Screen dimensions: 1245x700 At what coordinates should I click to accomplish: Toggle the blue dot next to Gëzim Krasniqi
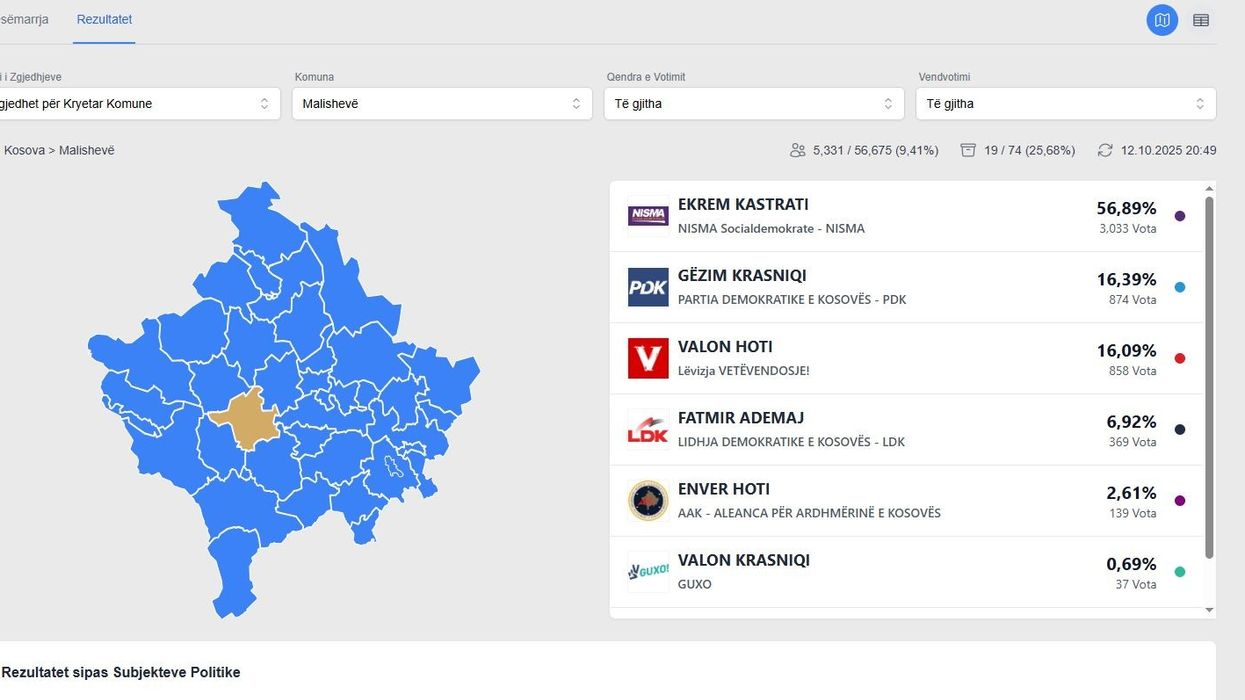coord(1179,286)
